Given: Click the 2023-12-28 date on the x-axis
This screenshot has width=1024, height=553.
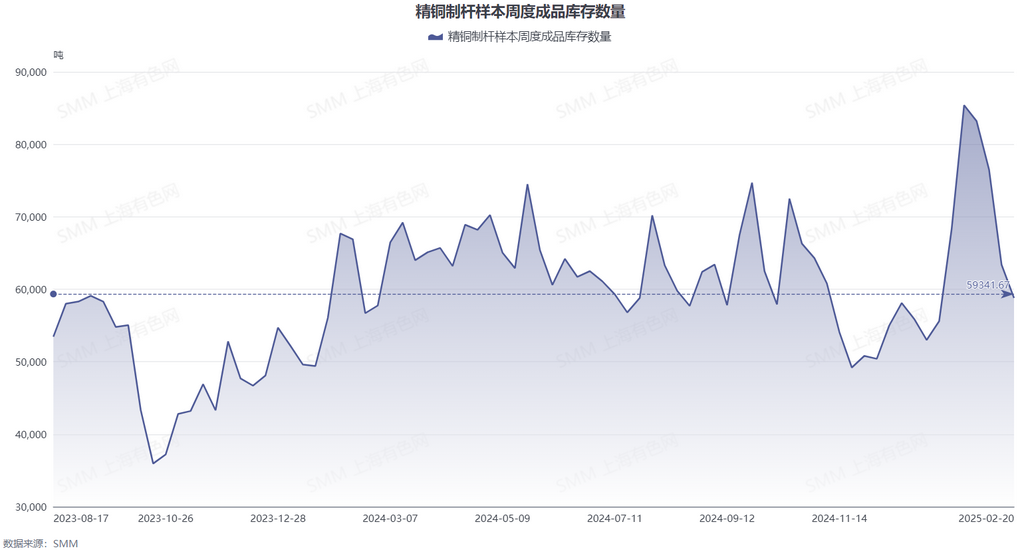Looking at the screenshot, I should click(x=277, y=519).
